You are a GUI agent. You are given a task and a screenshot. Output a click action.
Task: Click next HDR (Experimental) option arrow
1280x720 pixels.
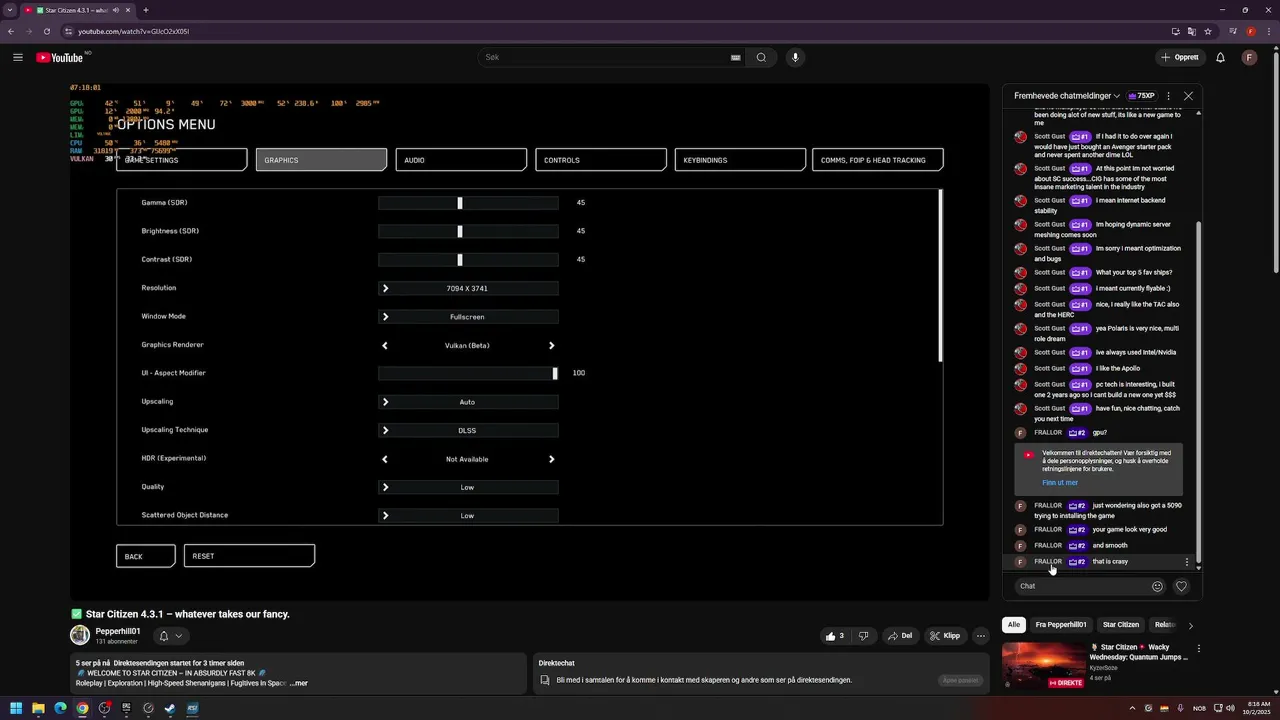551,459
